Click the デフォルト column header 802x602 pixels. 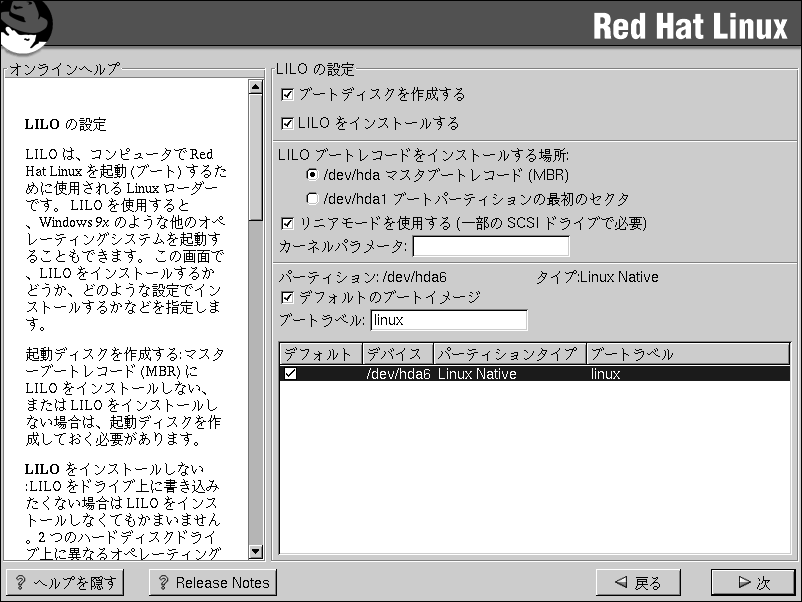click(x=319, y=355)
